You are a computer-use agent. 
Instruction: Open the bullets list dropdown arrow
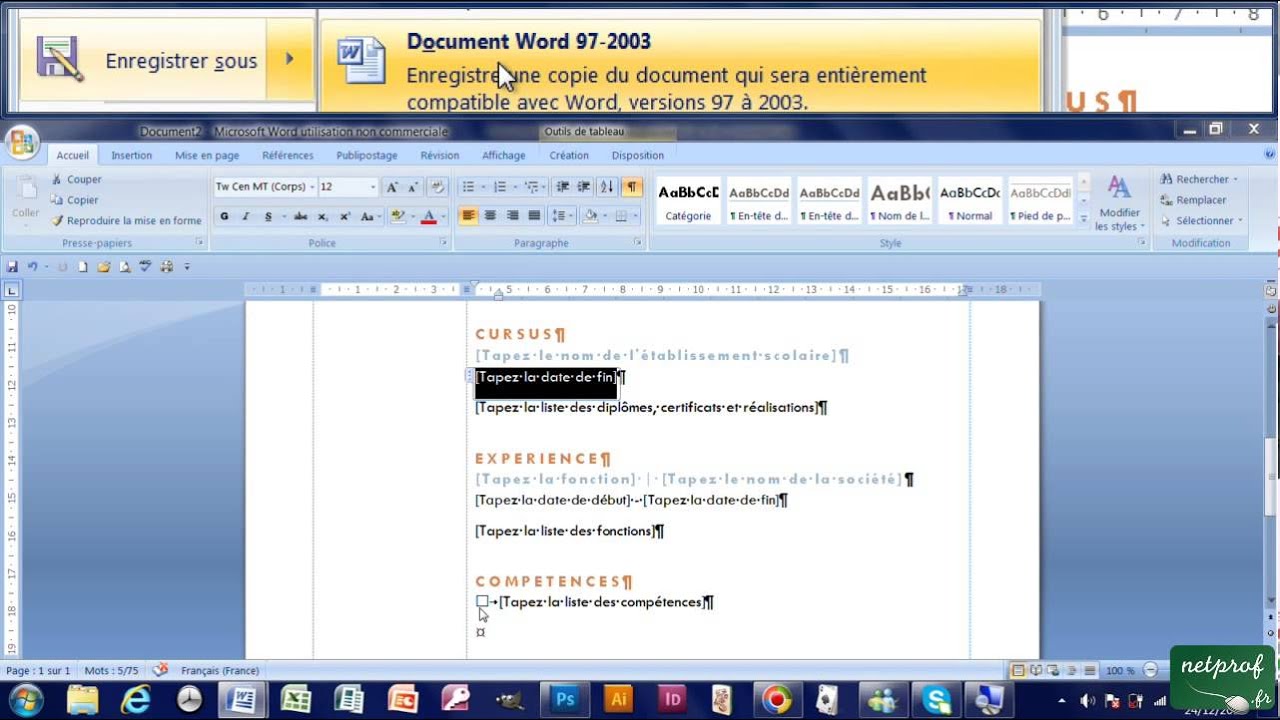coord(484,187)
